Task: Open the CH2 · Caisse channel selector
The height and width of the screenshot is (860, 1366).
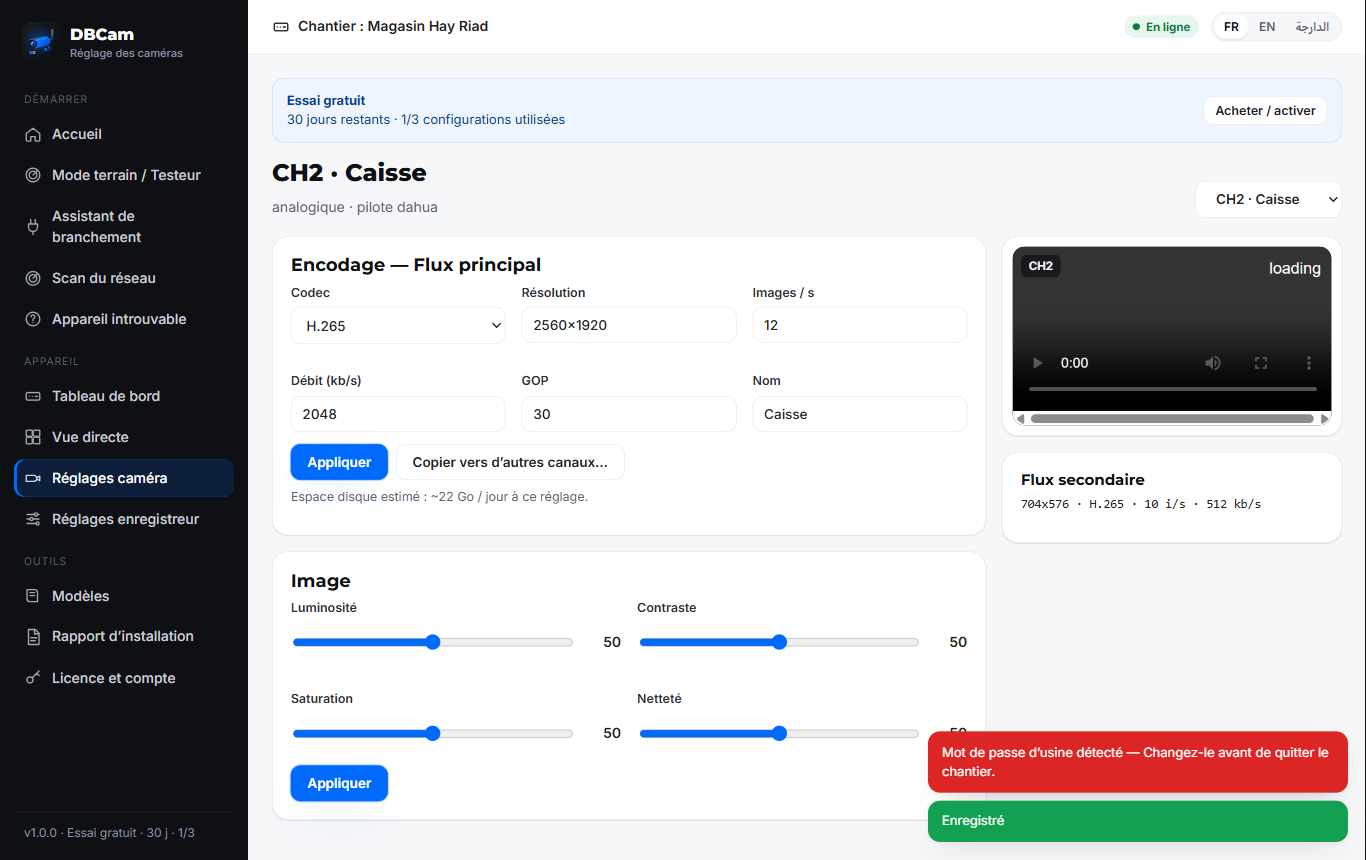Action: 1269,199
